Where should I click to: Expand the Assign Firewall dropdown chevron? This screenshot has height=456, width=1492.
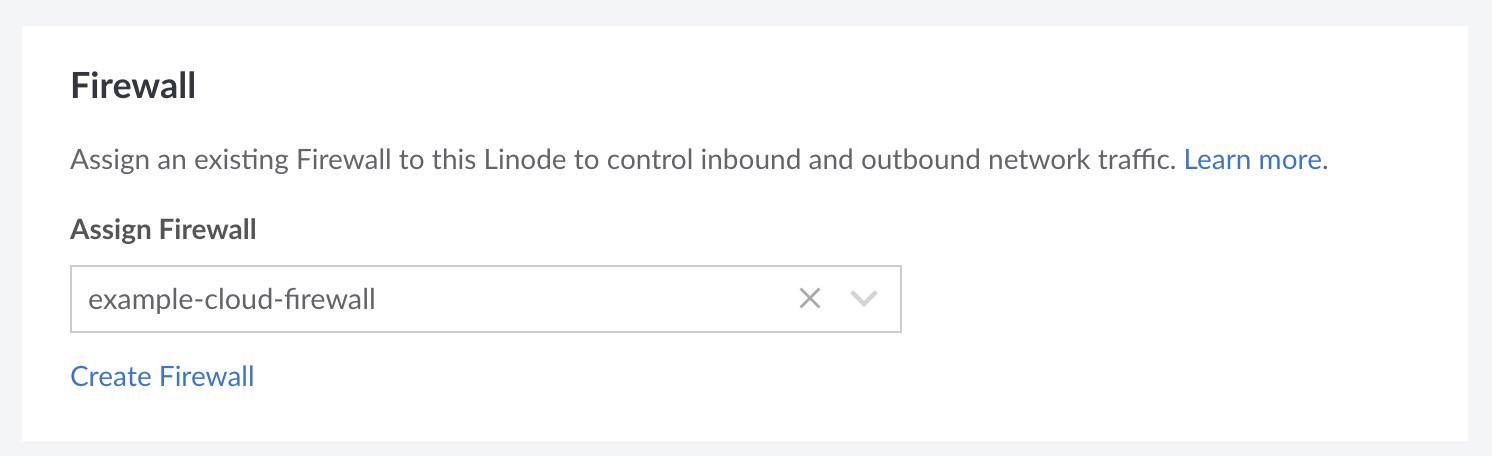[863, 298]
